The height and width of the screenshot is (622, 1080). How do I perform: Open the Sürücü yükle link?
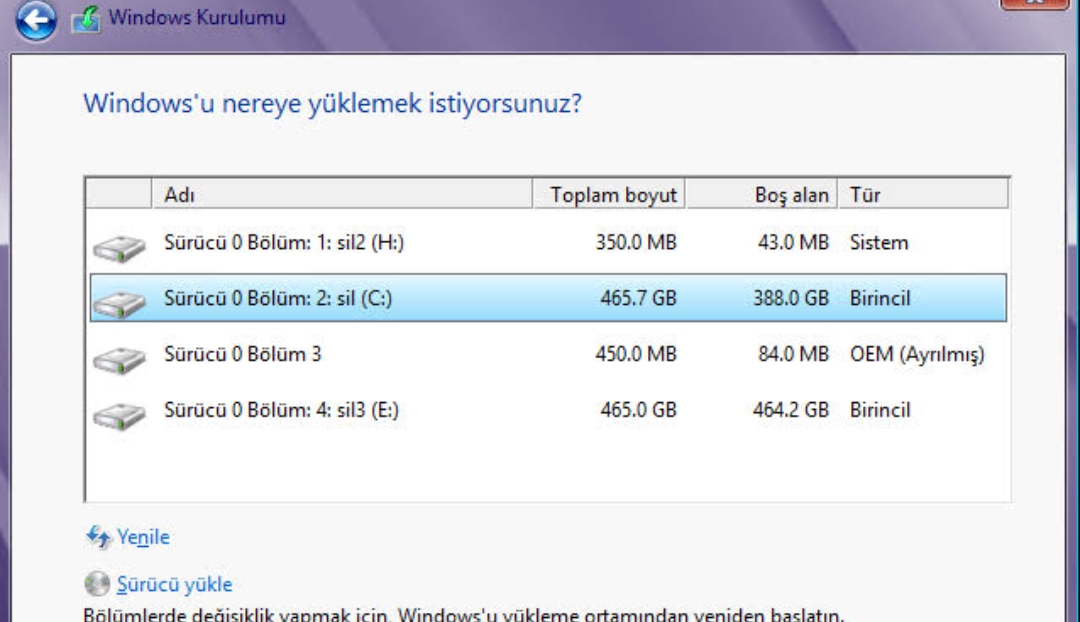point(174,584)
